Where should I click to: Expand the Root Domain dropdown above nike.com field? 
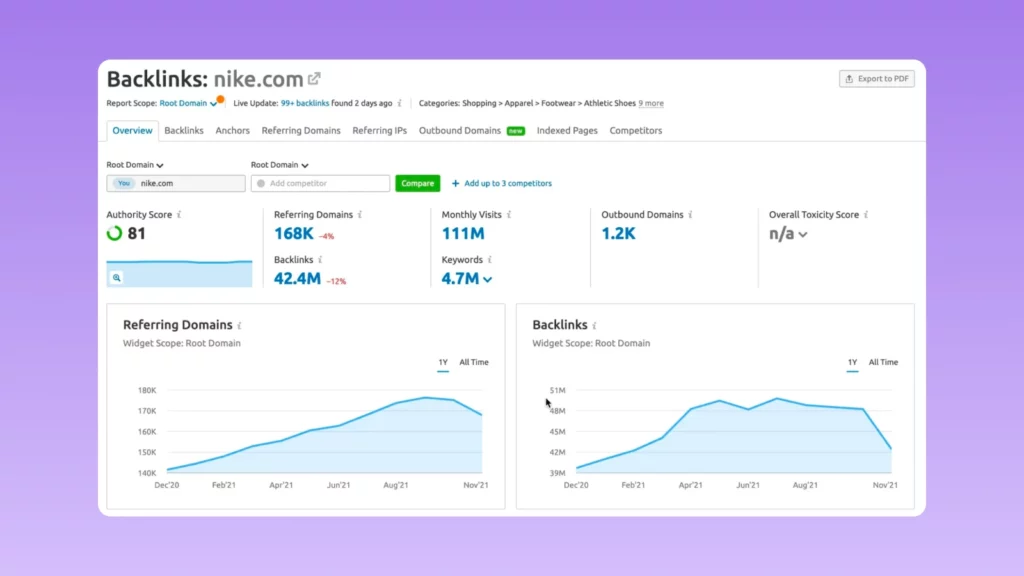[135, 165]
